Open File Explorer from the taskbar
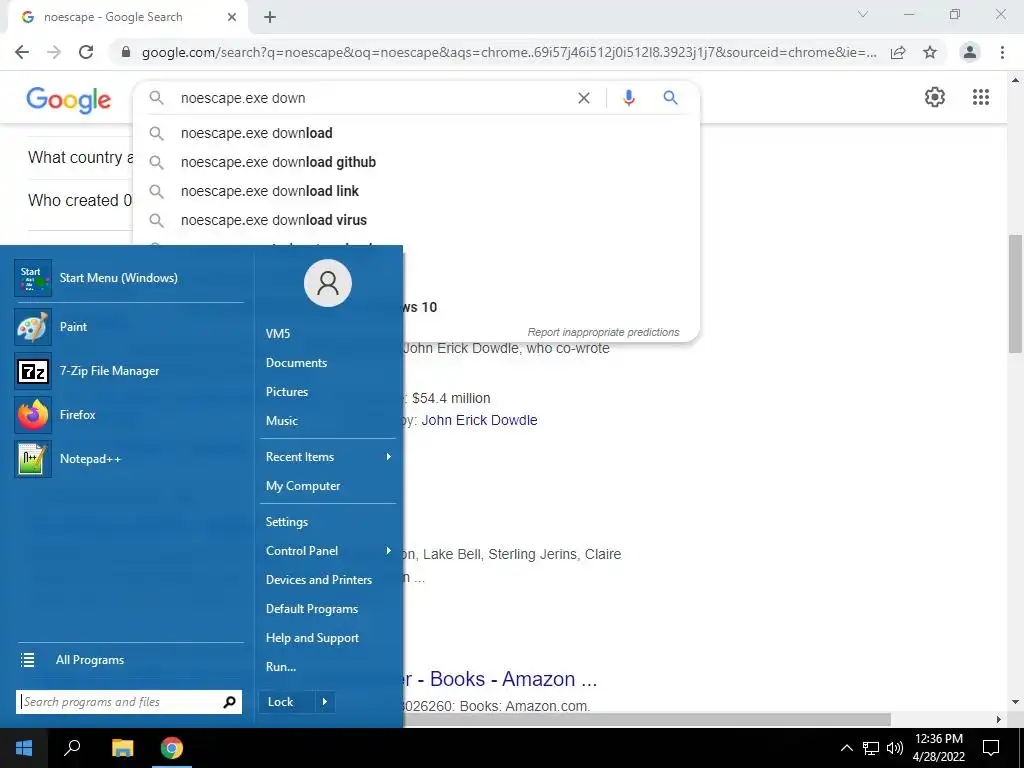This screenshot has height=768, width=1024. [x=122, y=748]
